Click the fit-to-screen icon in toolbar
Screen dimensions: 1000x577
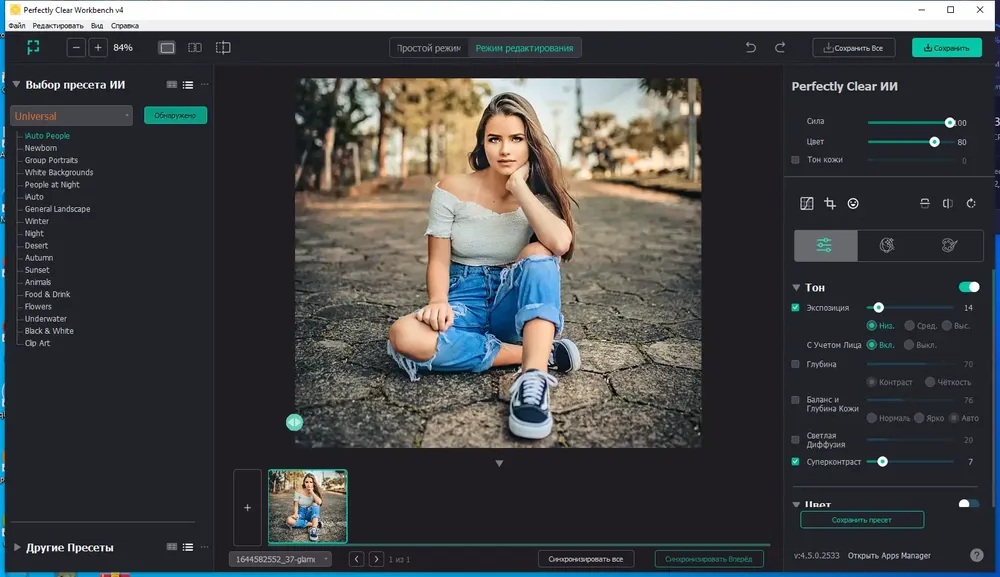coord(33,47)
